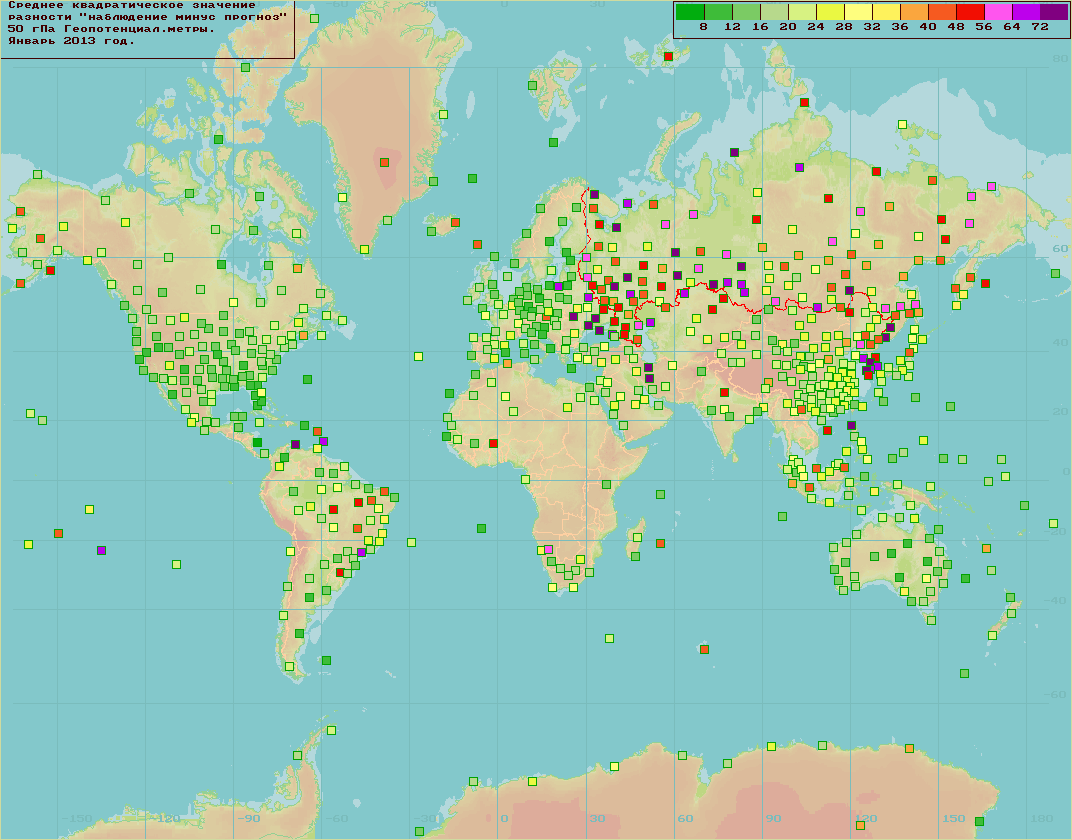The height and width of the screenshot is (840, 1072).
Task: Select the pale green legend swatch for 16–20
Action: click(774, 12)
